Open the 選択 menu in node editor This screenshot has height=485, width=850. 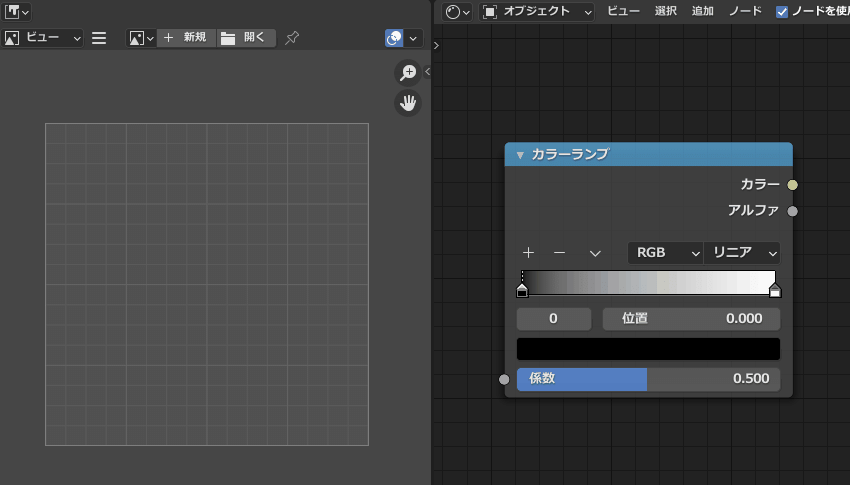(666, 12)
